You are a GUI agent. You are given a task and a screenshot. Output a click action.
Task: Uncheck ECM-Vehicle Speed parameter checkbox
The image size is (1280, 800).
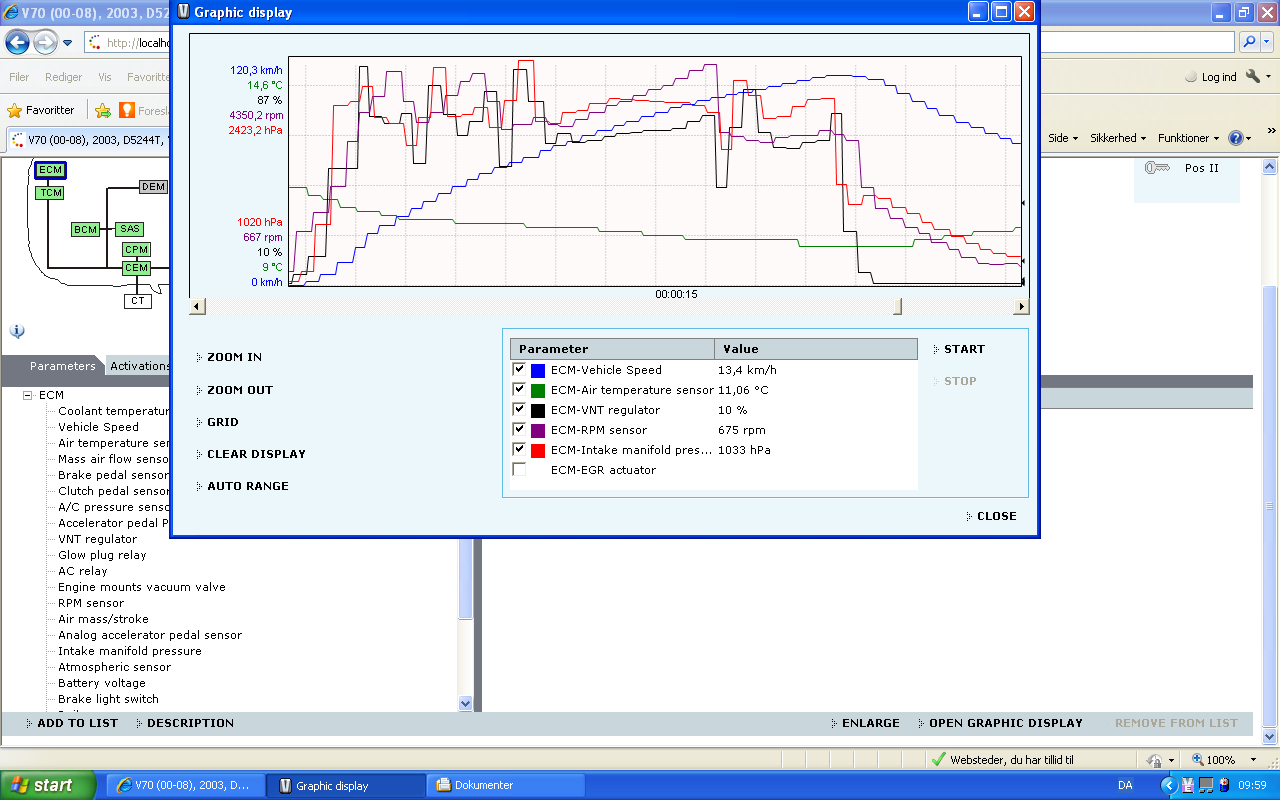(x=519, y=369)
